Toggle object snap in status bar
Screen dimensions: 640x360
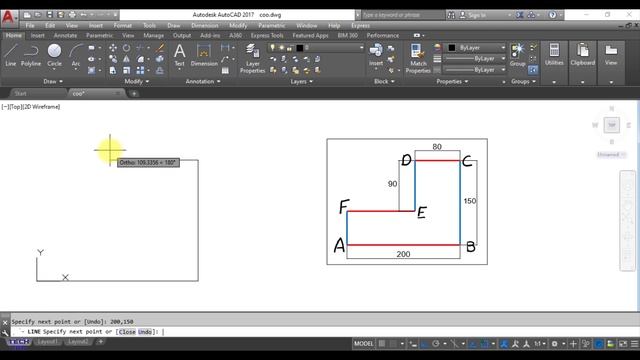484,344
